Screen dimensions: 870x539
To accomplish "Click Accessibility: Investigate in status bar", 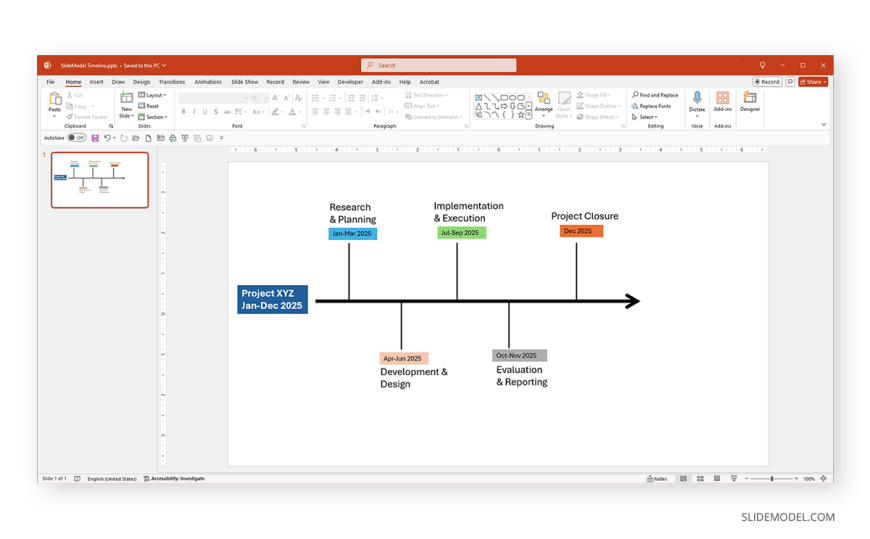I will click(x=174, y=478).
